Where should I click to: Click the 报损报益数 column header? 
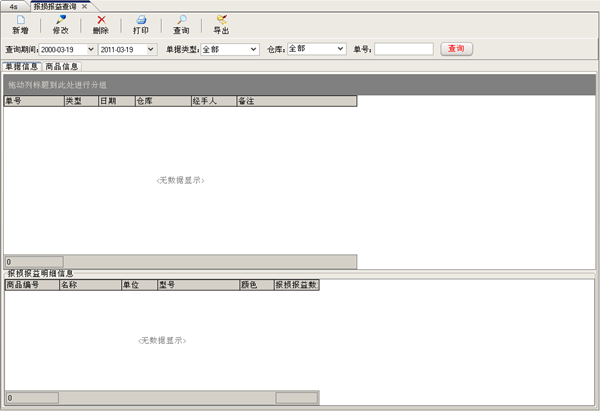tap(298, 284)
